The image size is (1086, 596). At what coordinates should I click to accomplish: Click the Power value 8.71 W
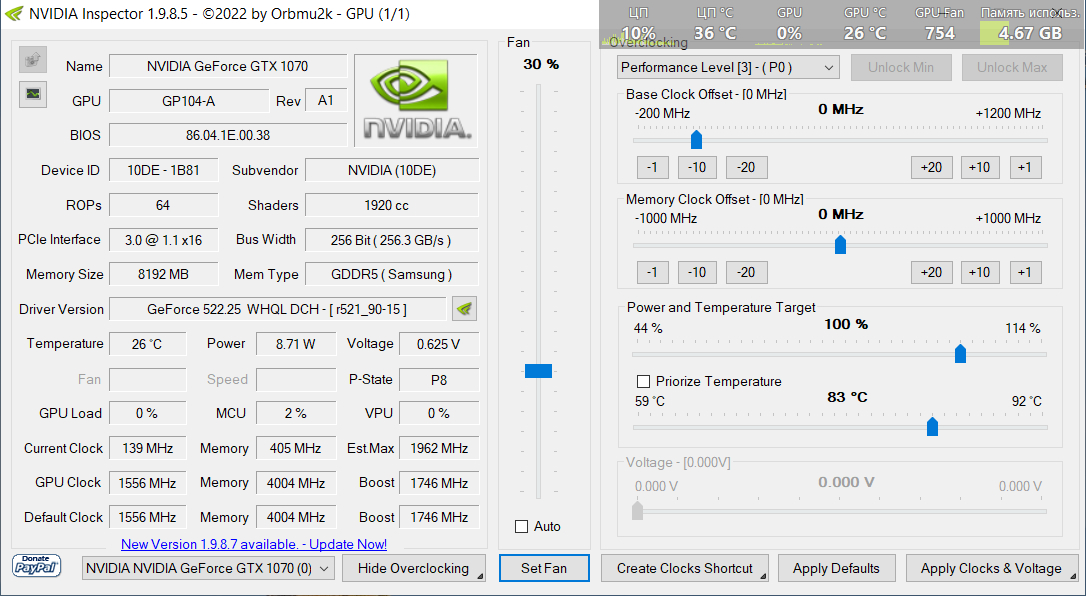(296, 344)
